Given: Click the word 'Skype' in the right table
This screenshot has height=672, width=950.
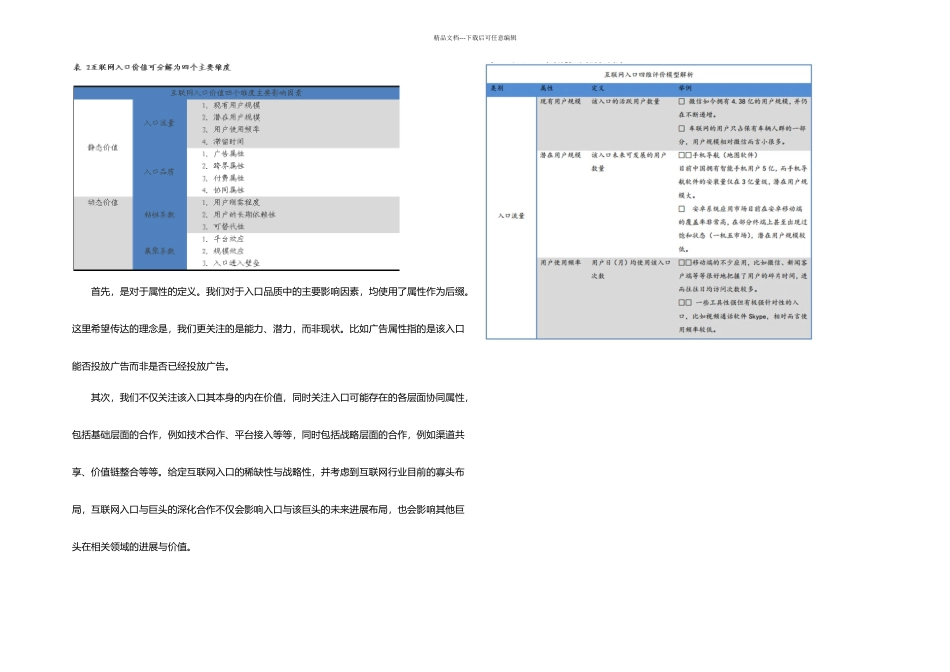Looking at the screenshot, I should pos(757,317).
